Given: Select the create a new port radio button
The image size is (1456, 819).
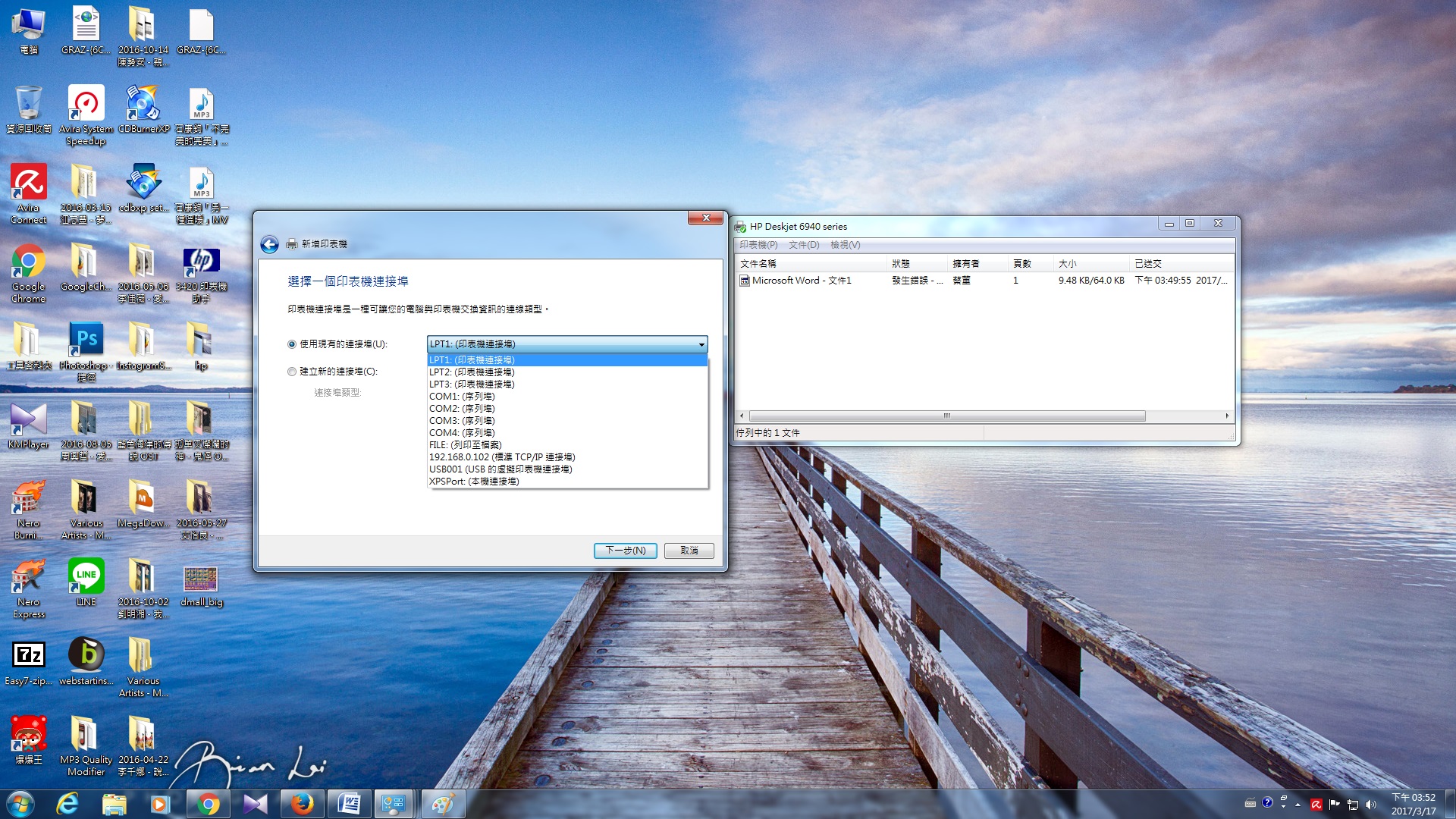Looking at the screenshot, I should tap(292, 372).
